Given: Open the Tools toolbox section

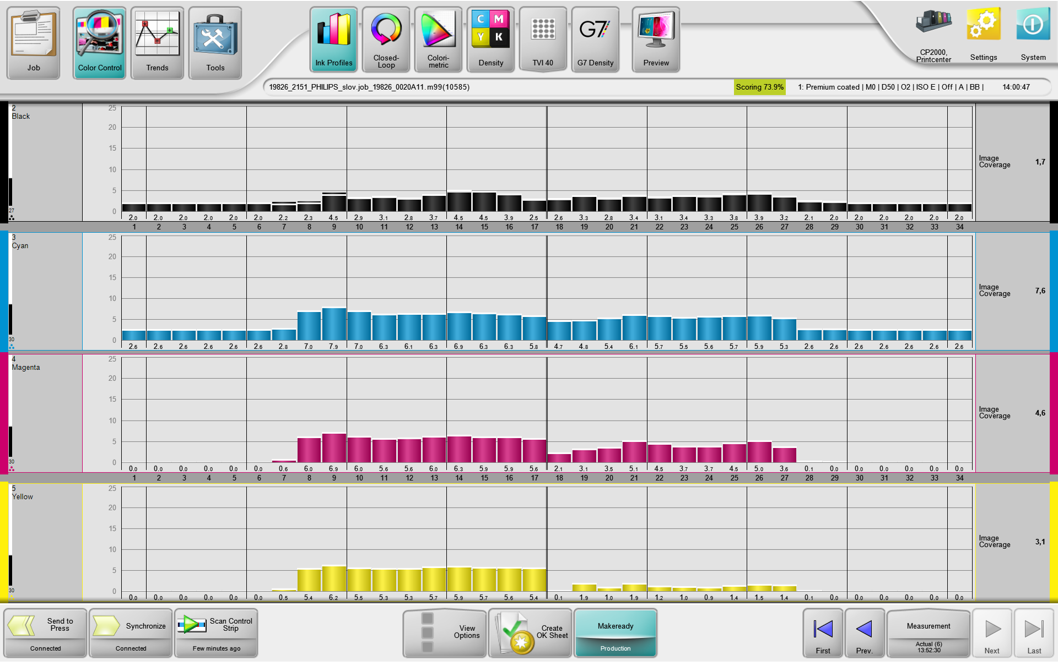Looking at the screenshot, I should pos(215,43).
